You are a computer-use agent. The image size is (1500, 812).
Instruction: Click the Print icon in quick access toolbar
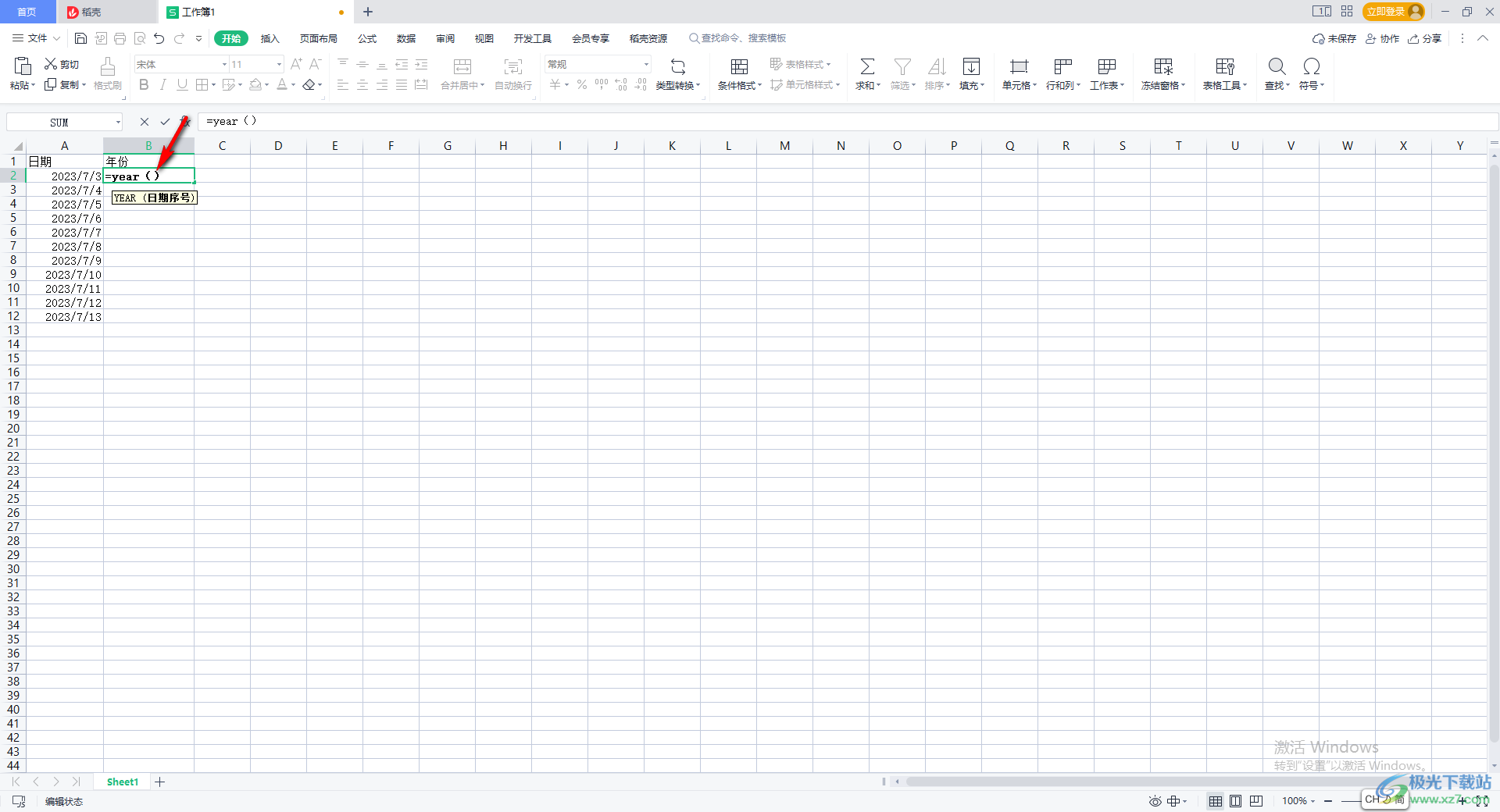(x=120, y=38)
